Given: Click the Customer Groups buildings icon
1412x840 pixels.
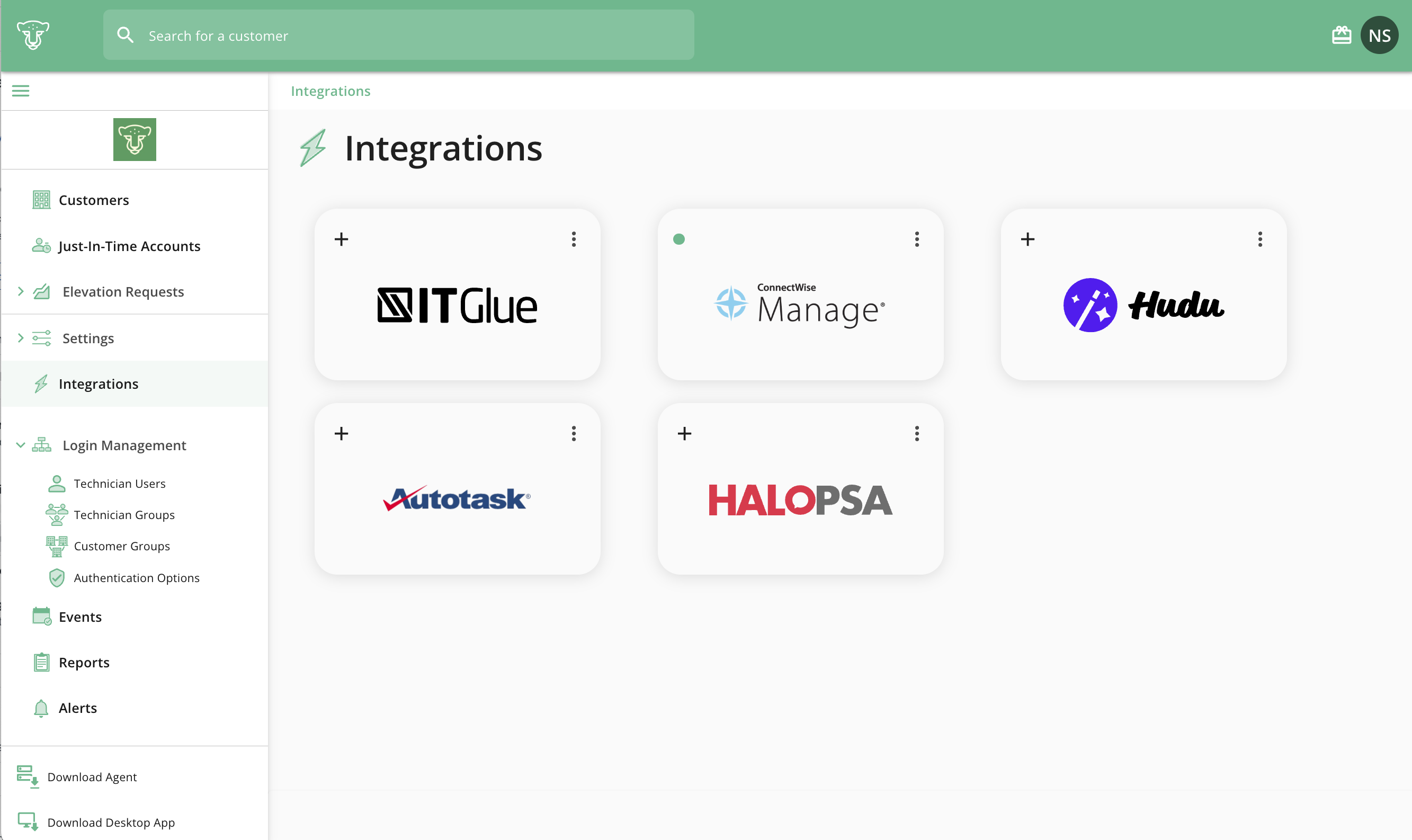Looking at the screenshot, I should [x=57, y=546].
